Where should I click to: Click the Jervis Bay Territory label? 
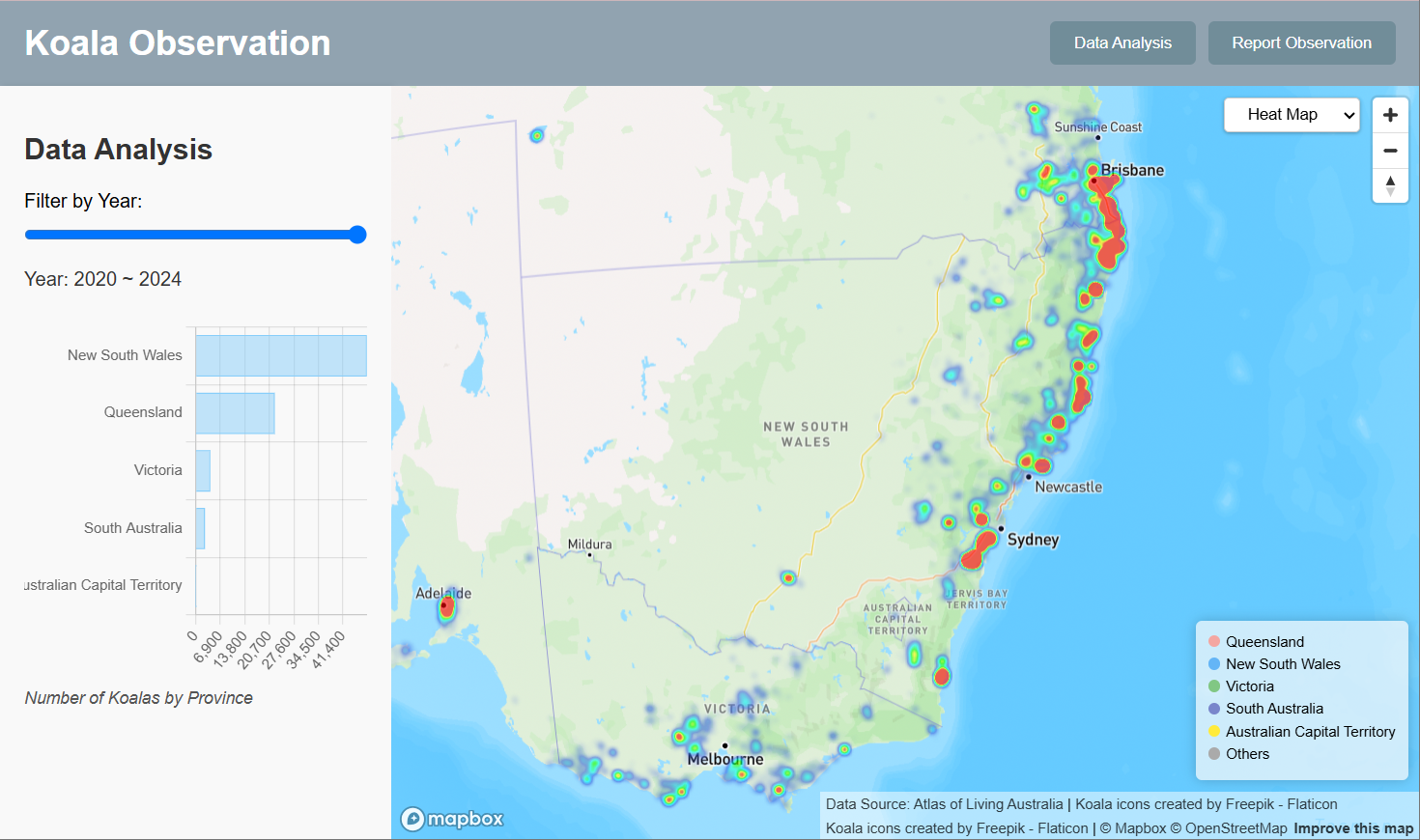(x=977, y=599)
